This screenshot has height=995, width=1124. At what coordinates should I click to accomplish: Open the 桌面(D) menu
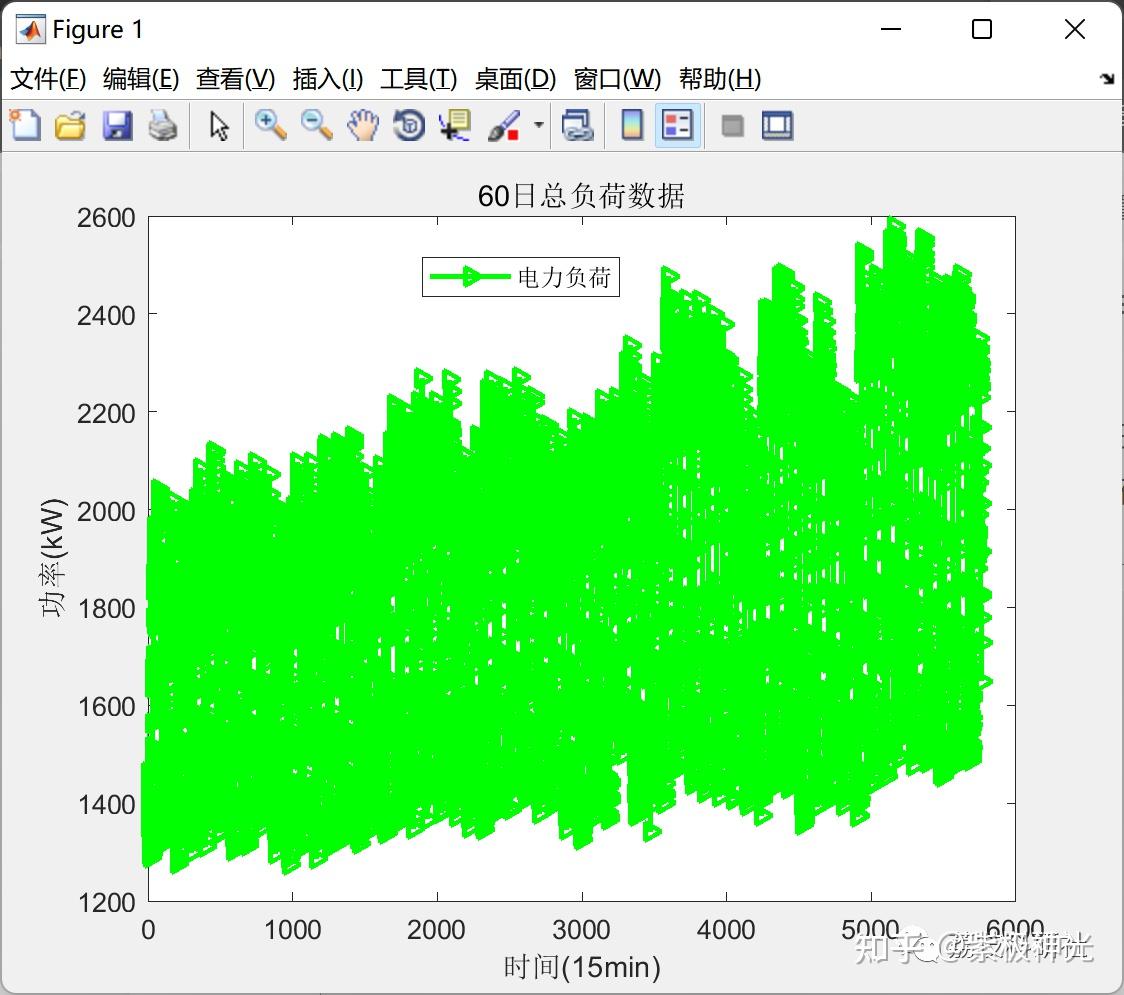[515, 79]
